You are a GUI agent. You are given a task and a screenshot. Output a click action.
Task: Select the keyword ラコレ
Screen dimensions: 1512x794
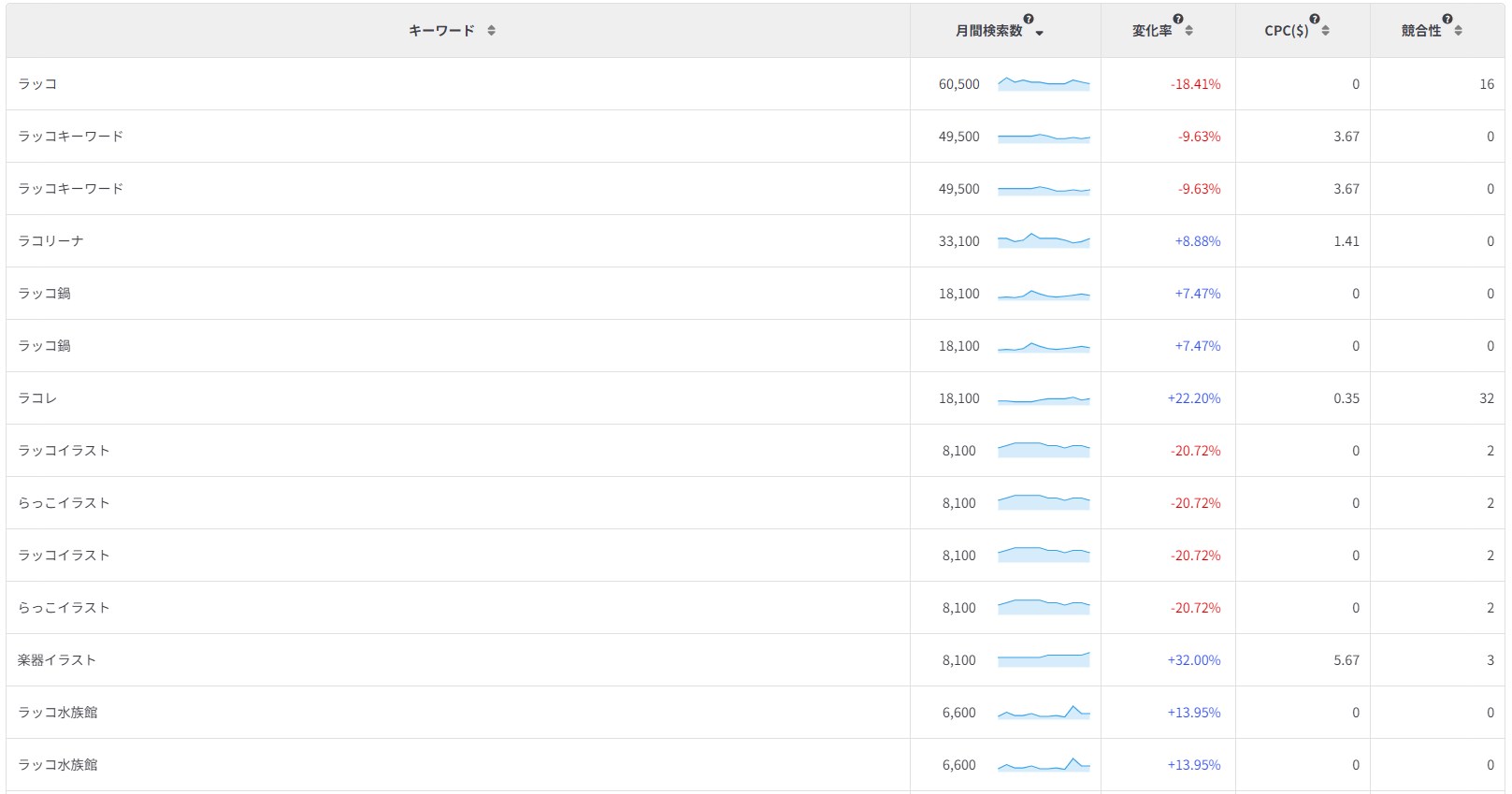click(37, 398)
